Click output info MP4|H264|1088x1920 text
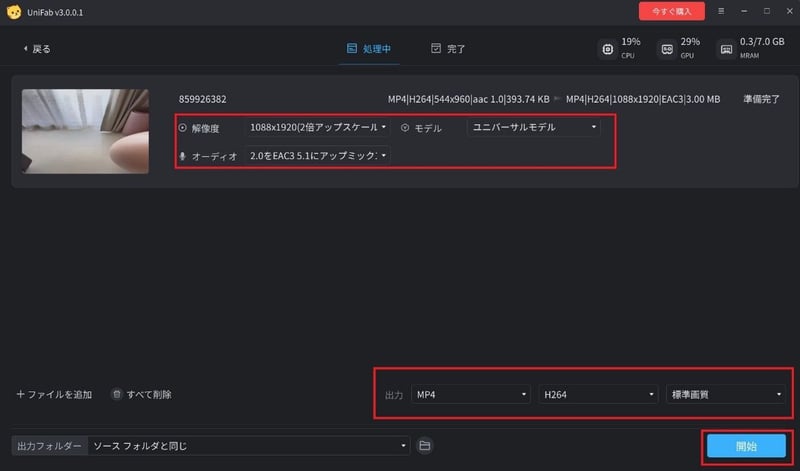Image resolution: width=800 pixels, height=471 pixels. (x=643, y=99)
